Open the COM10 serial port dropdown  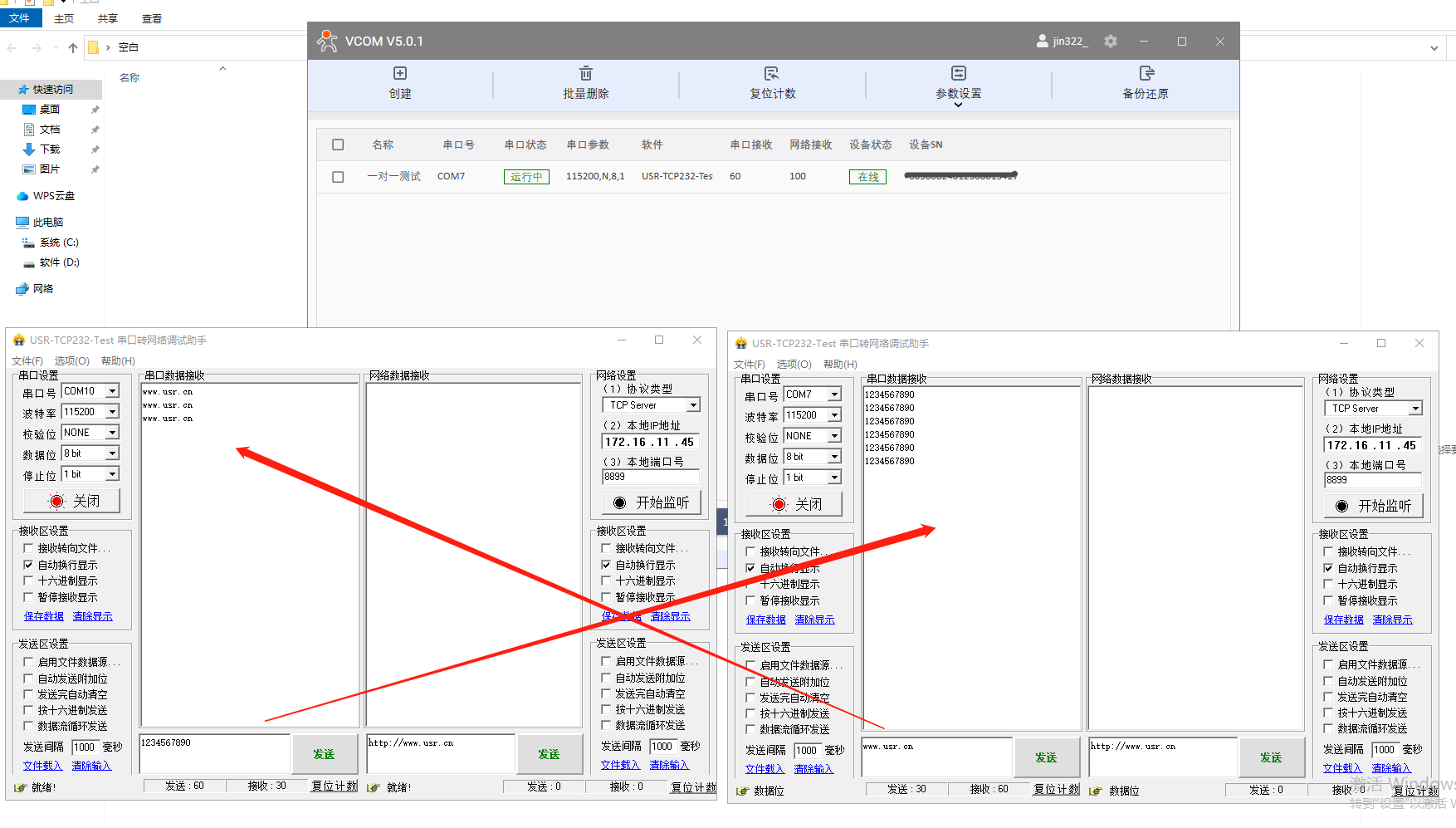coord(112,391)
